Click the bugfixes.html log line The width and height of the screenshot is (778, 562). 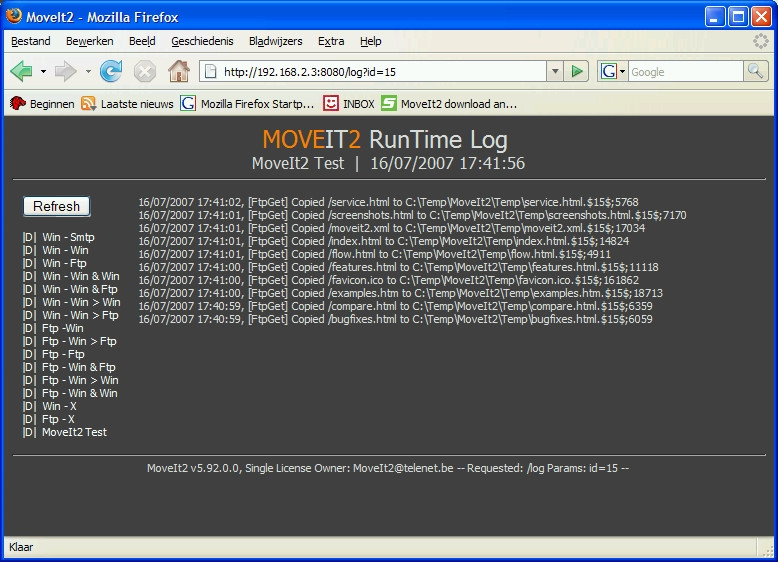coord(395,318)
